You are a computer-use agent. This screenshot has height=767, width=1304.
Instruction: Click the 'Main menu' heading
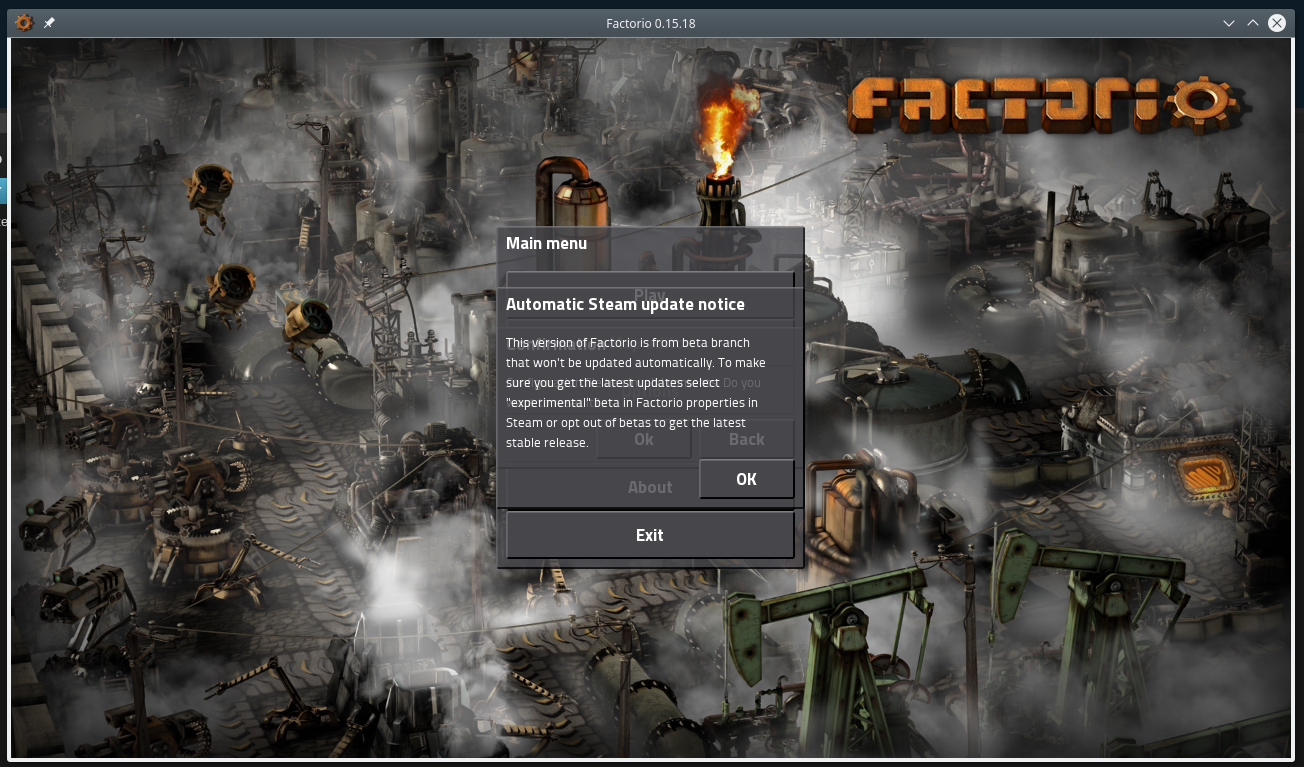546,243
